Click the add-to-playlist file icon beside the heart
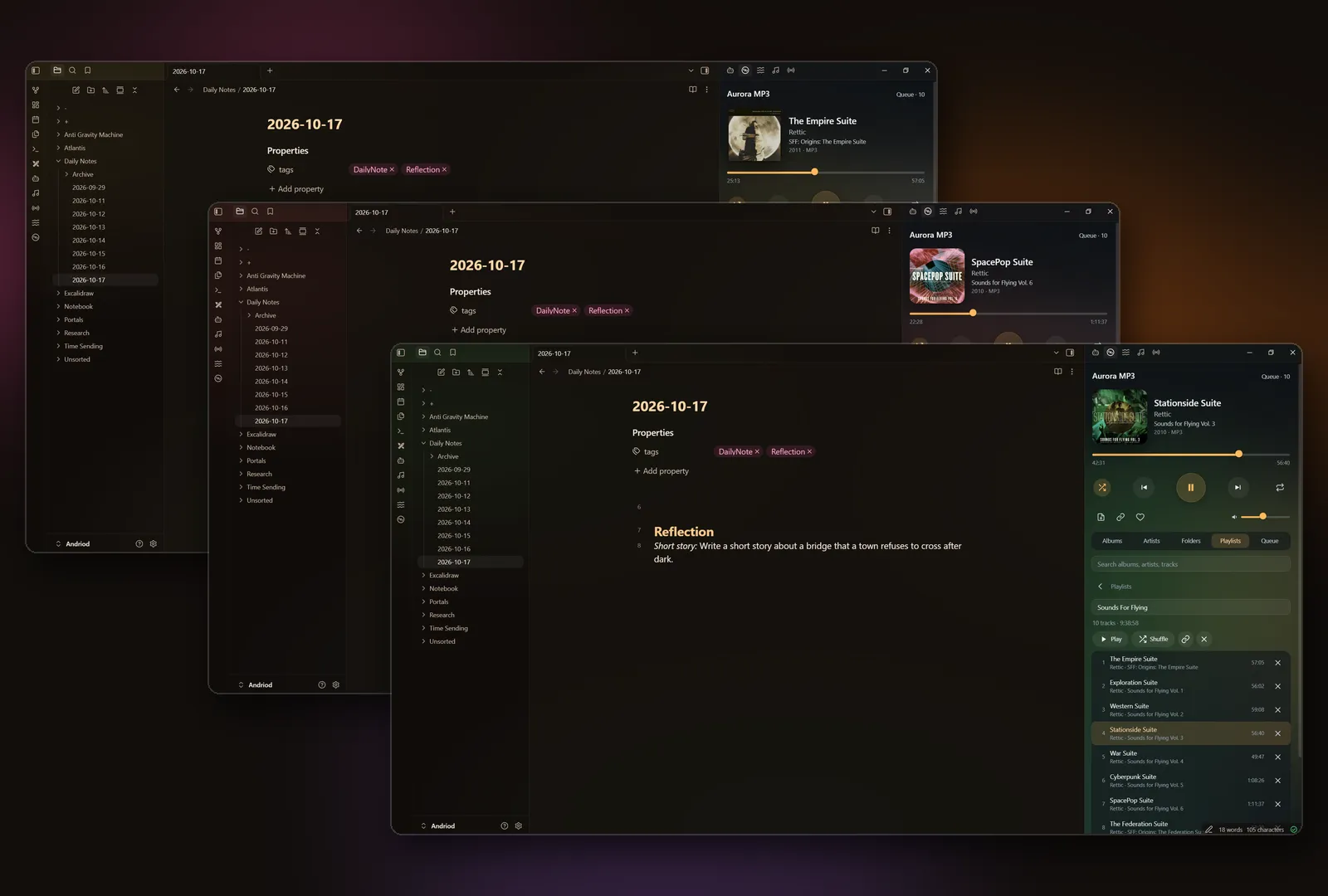The width and height of the screenshot is (1328, 896). tap(1101, 517)
